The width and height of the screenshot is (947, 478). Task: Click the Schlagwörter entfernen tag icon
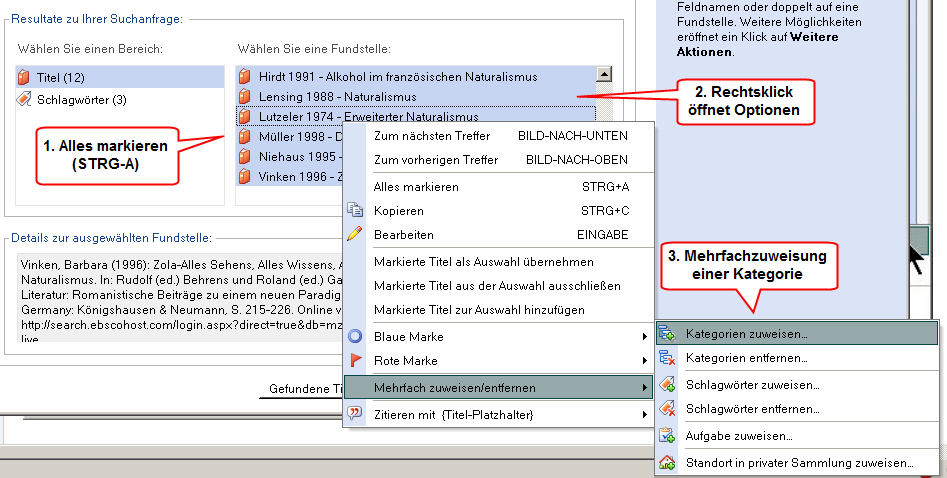point(667,409)
